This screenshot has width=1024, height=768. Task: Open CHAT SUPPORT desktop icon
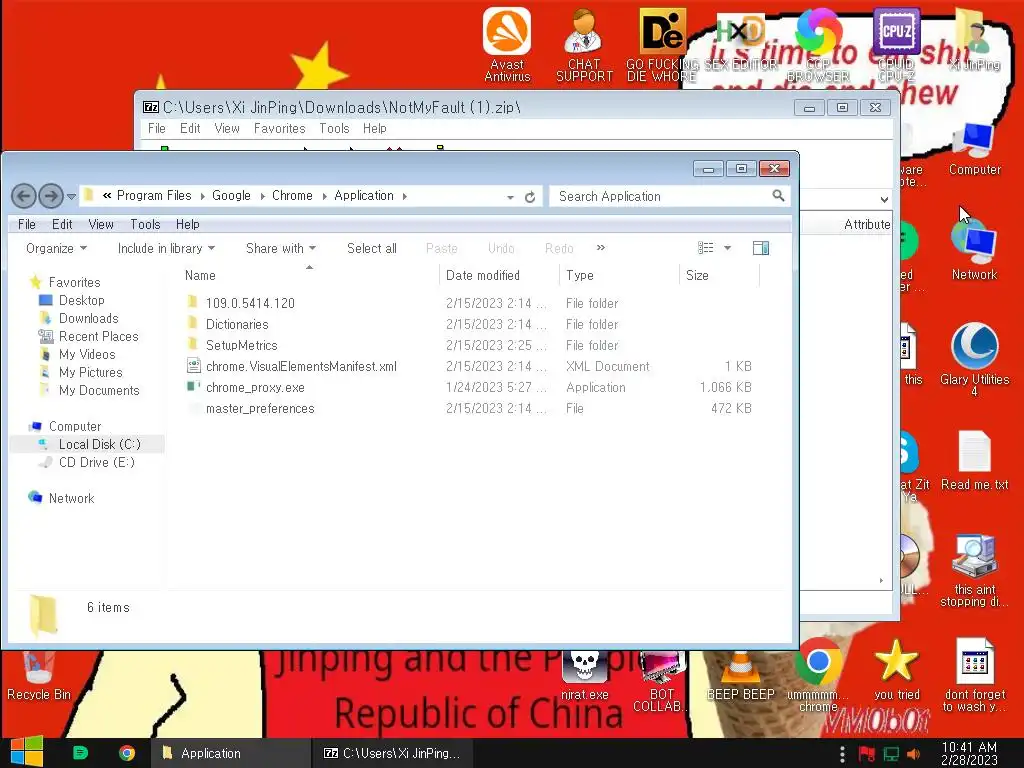click(584, 45)
